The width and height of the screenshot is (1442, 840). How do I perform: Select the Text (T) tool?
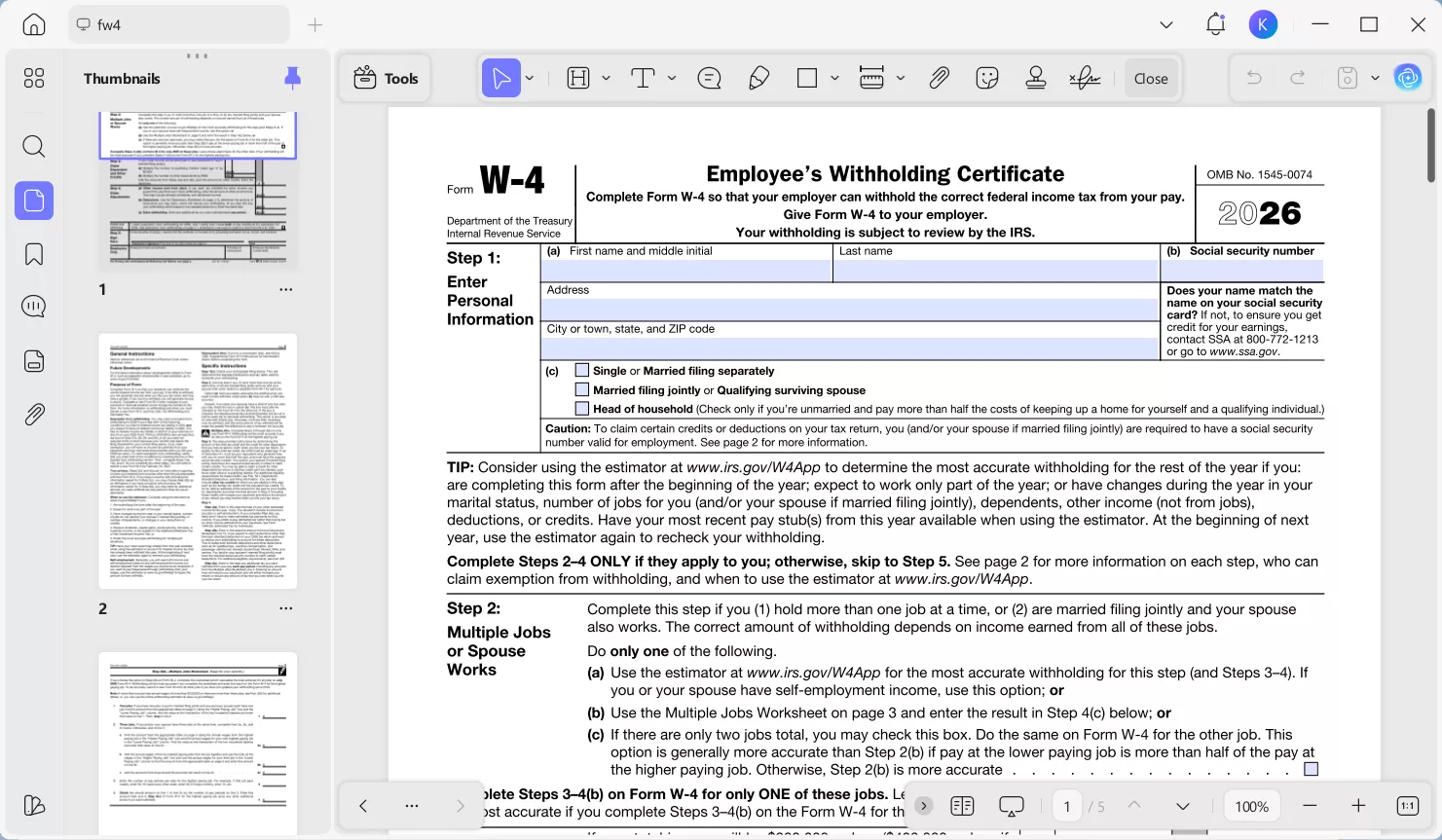tap(643, 78)
